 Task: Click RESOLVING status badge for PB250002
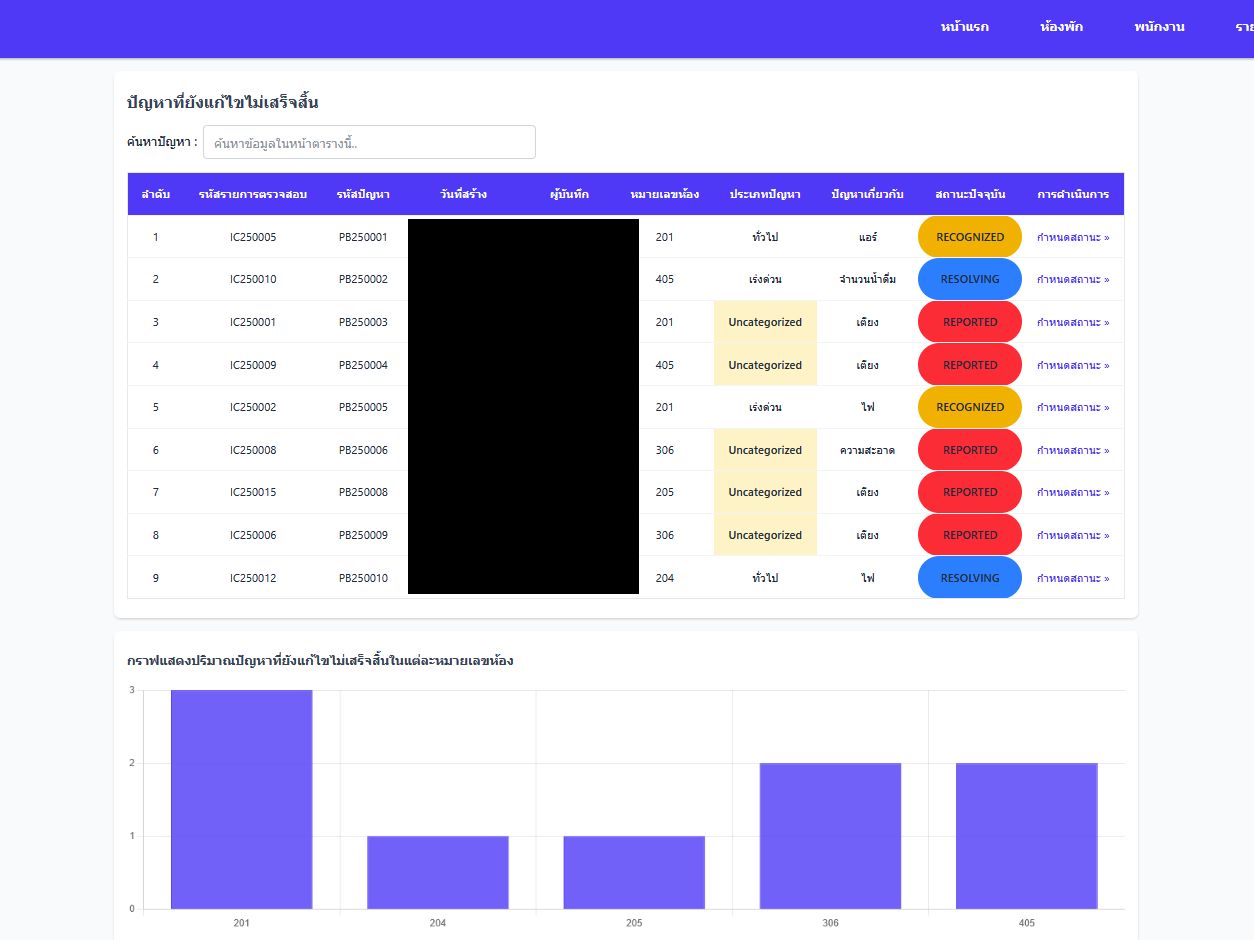click(x=969, y=279)
